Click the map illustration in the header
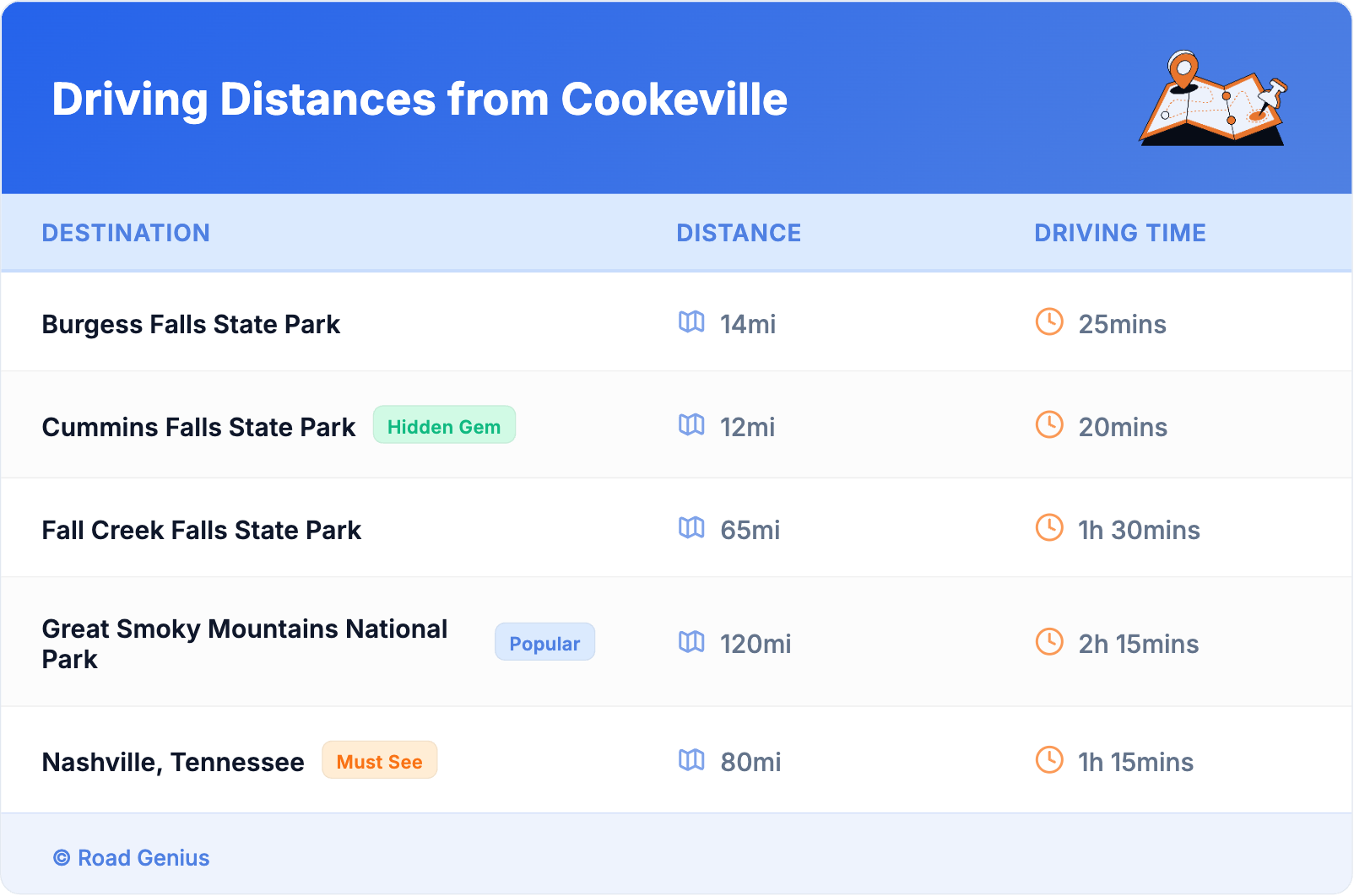The image size is (1354, 896). coord(1213,99)
